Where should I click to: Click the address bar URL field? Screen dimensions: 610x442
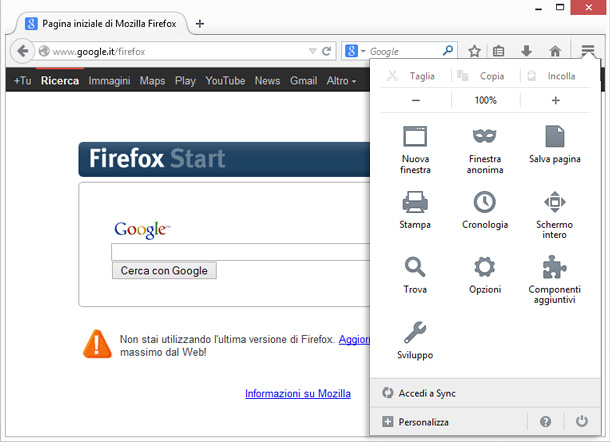[x=179, y=51]
